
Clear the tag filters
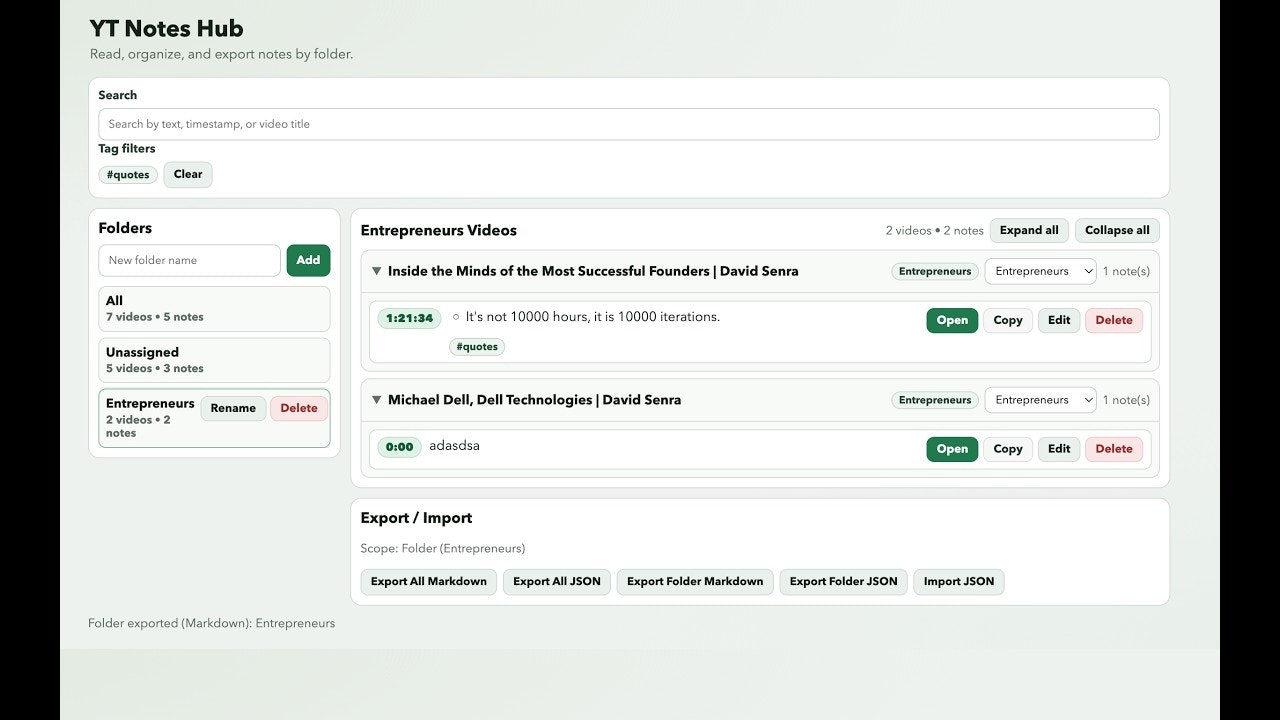pos(188,174)
